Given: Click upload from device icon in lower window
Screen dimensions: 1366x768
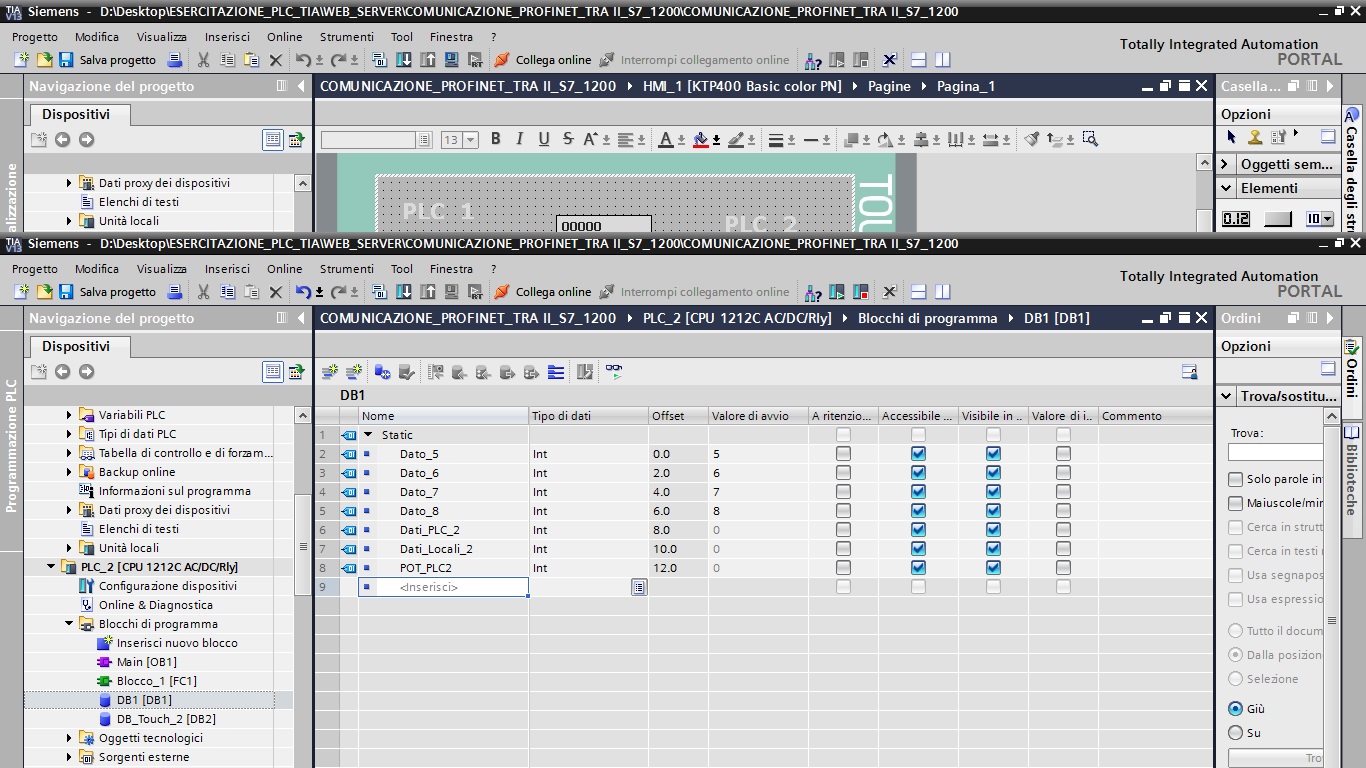Looking at the screenshot, I should click(428, 292).
